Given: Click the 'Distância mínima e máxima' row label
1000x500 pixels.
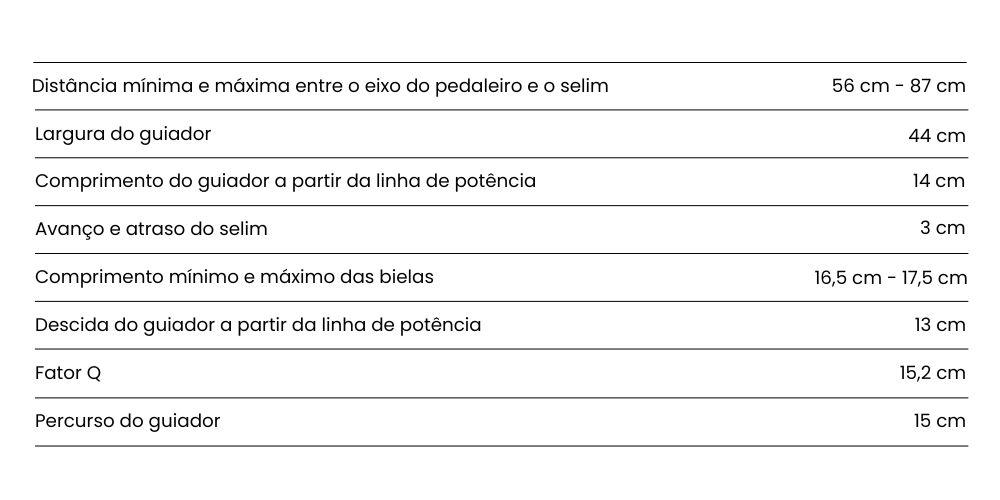Looking at the screenshot, I should [x=320, y=86].
